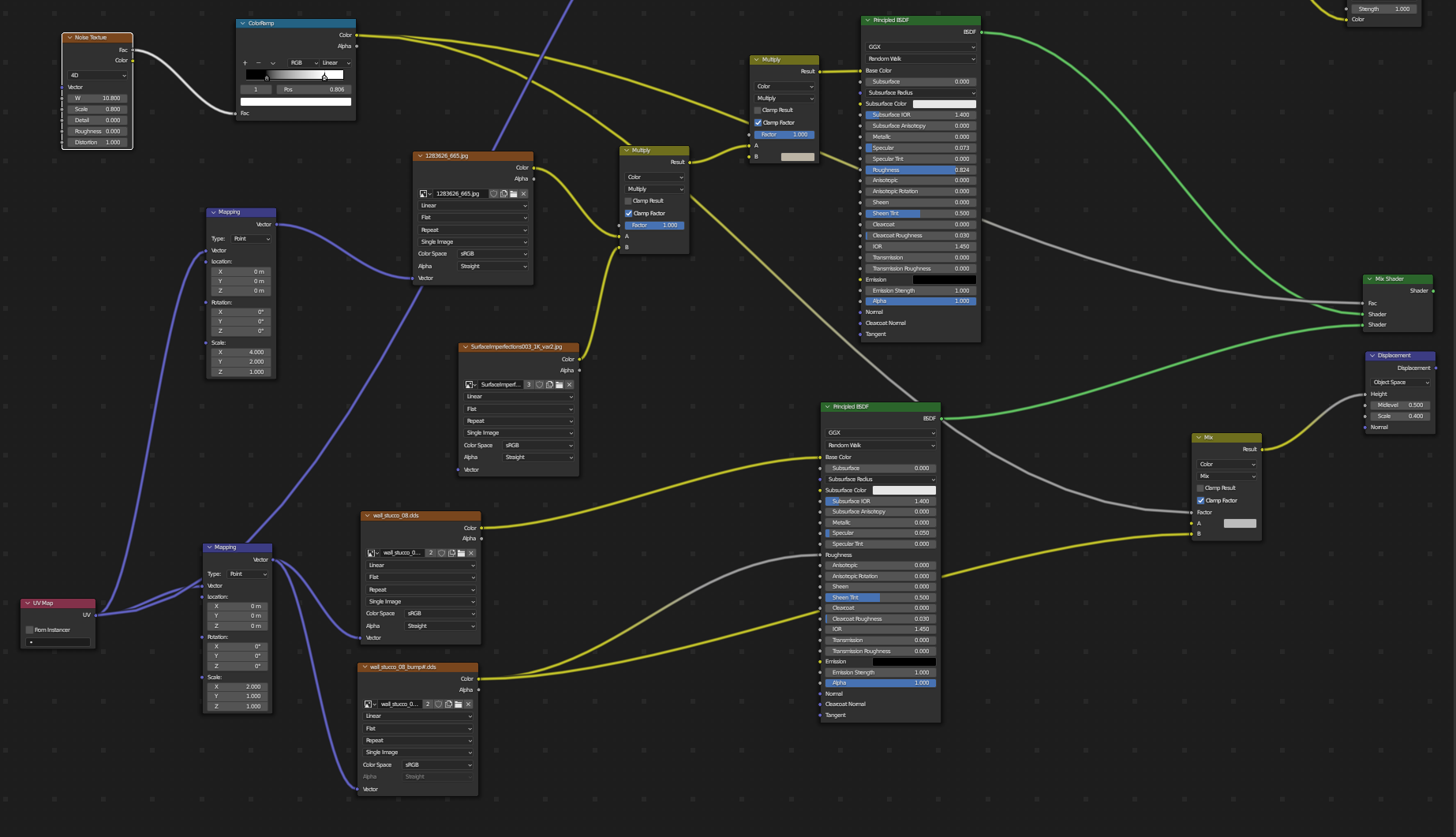The width and height of the screenshot is (1456, 837).
Task: Click the Scale X field in upper Mapping node
Action: point(241,353)
